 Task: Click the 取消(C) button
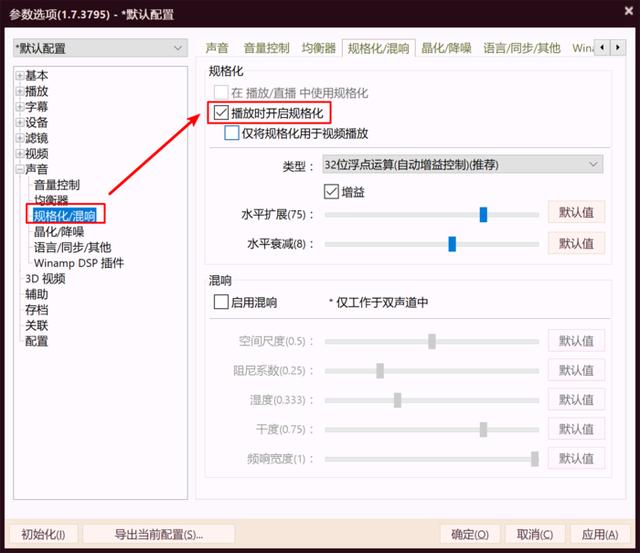coord(535,534)
